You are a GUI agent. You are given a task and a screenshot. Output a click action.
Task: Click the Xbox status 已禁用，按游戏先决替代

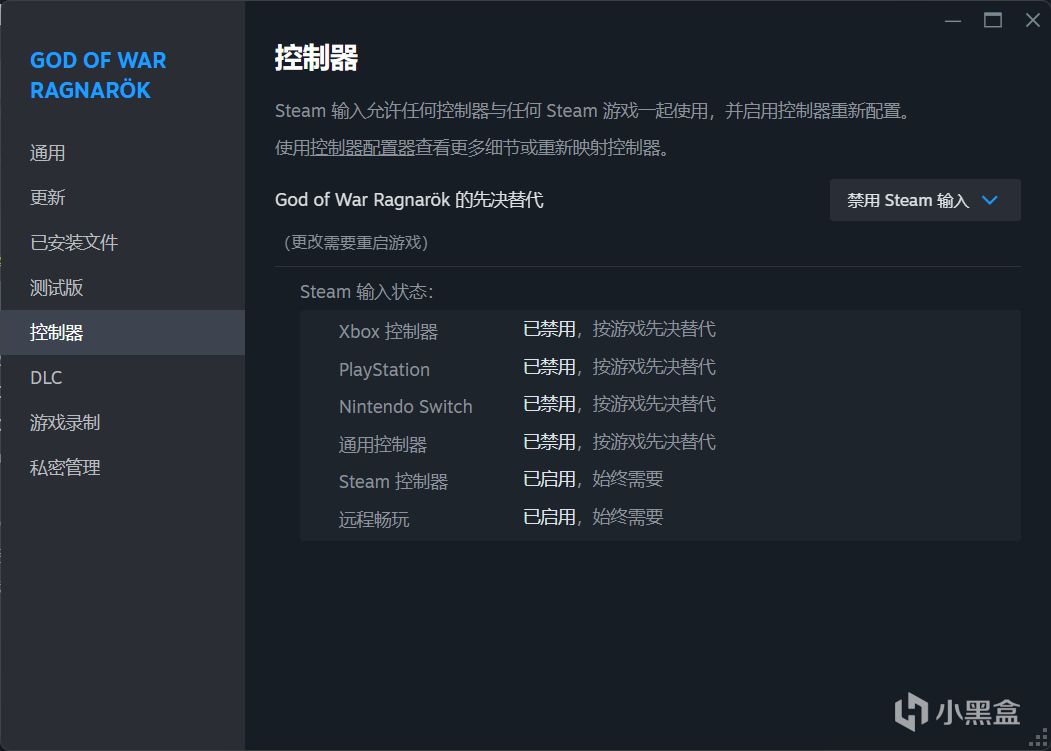(619, 329)
